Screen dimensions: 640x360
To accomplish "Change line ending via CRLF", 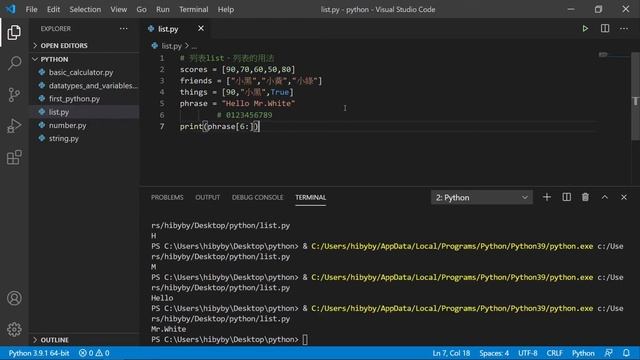I will point(554,353).
